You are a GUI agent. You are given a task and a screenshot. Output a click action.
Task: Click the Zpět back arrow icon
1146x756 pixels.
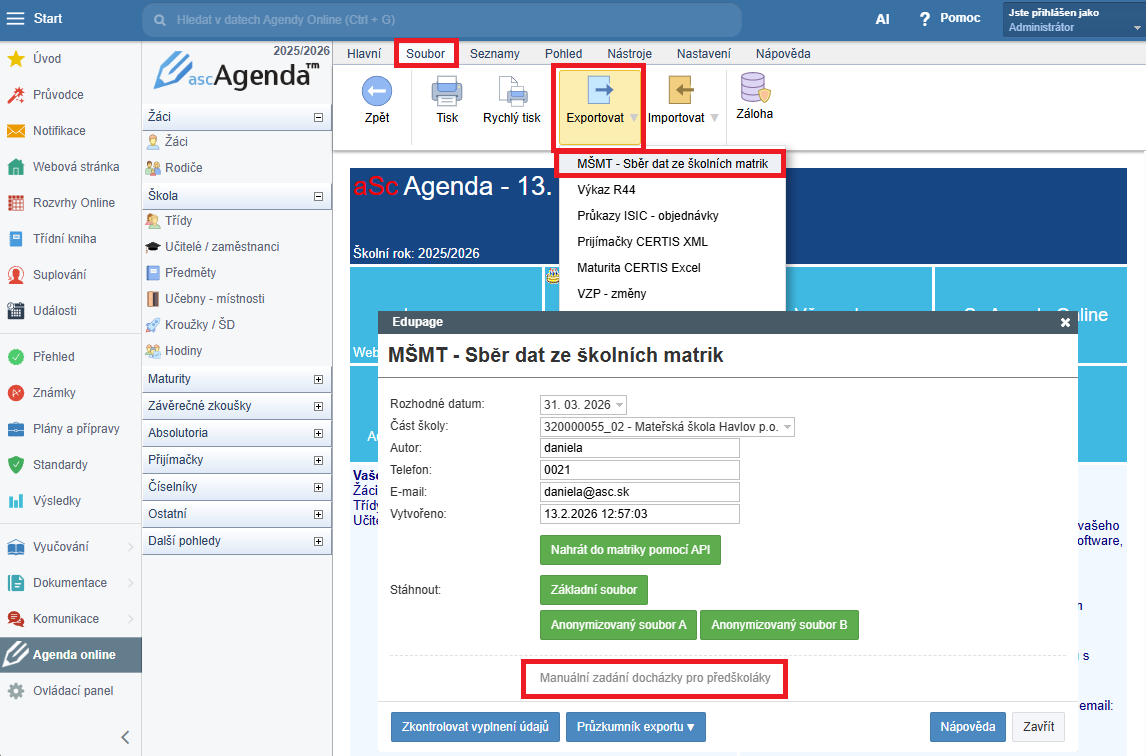click(x=377, y=93)
